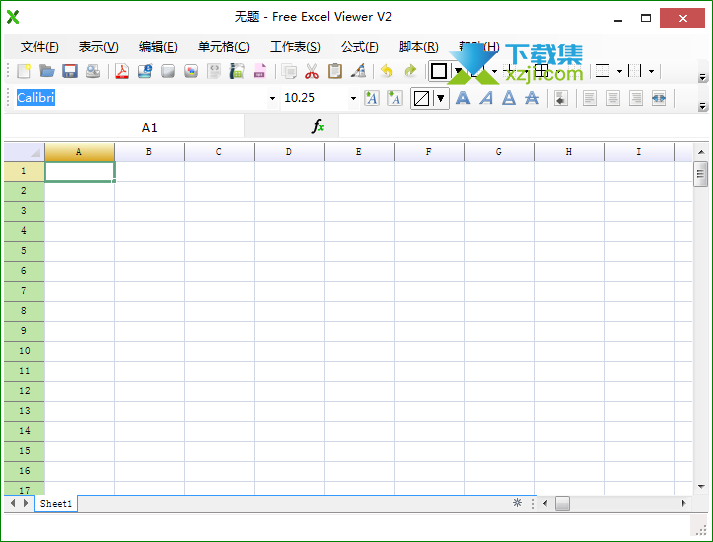Open the 文件(F) menu
This screenshot has width=713, height=542.
pyautogui.click(x=40, y=46)
